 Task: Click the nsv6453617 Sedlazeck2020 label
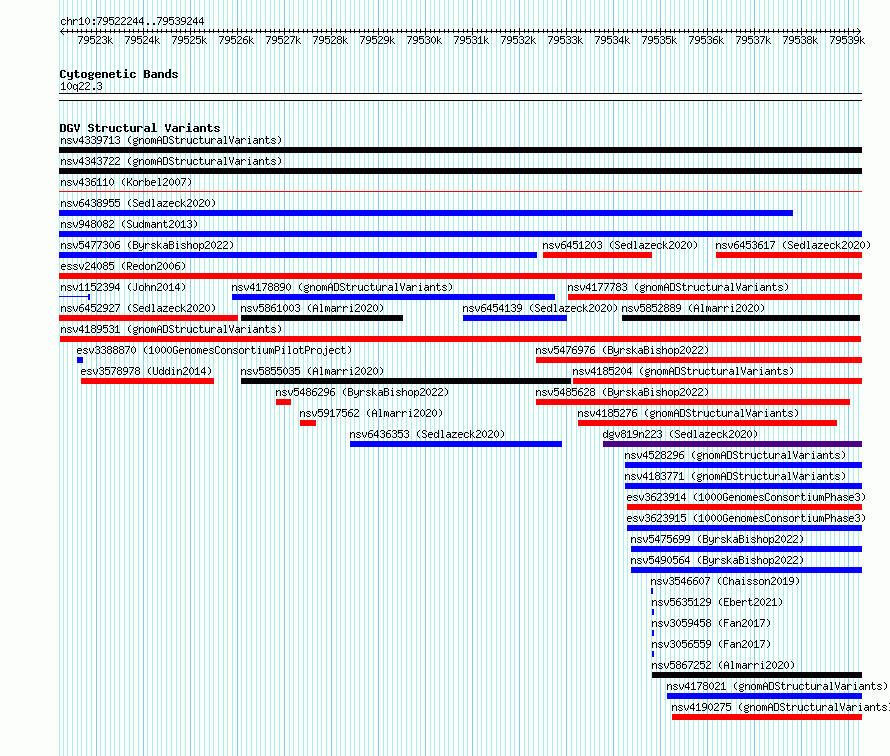coord(793,245)
